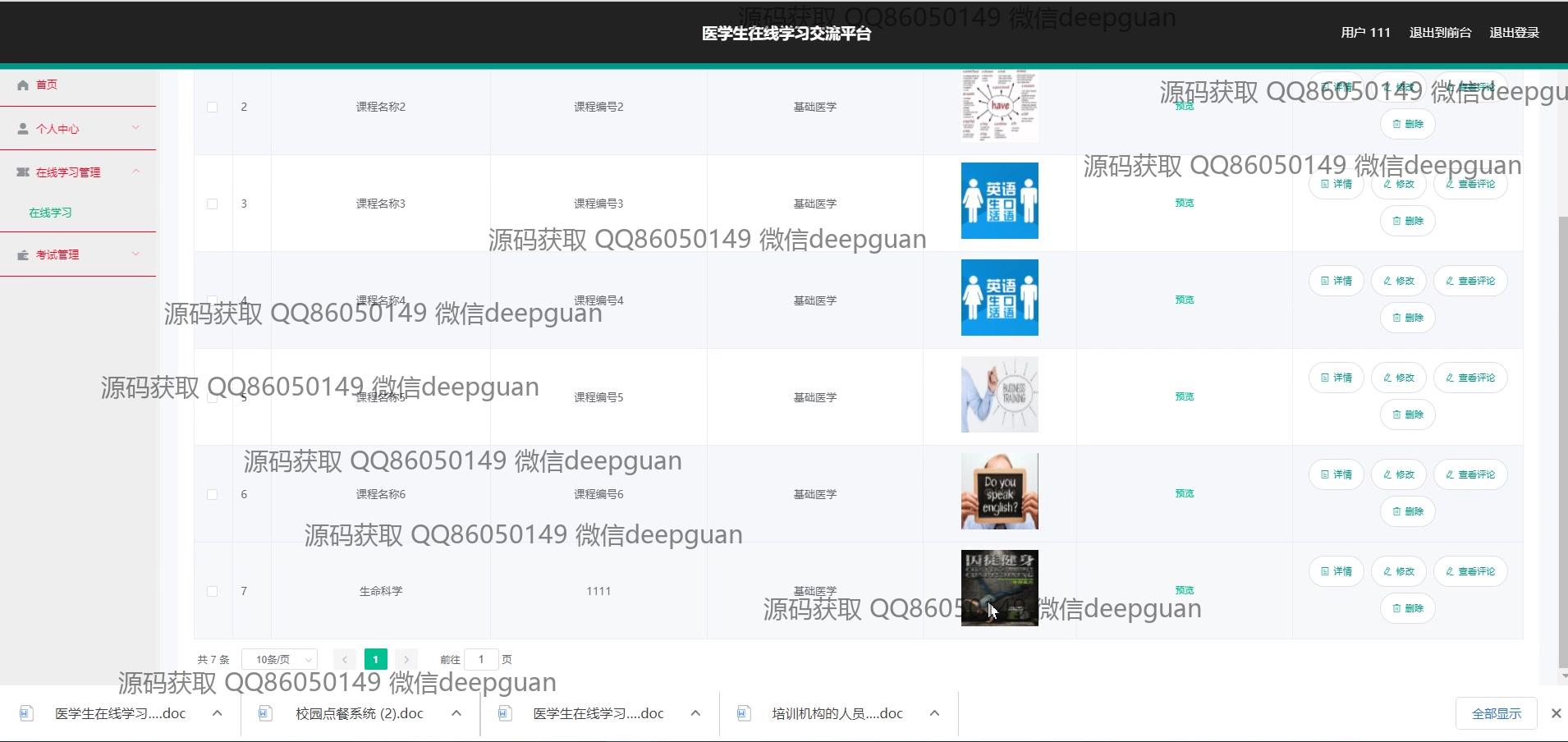Click 退出登录 logout link
Screen dimensions: 1568x742
pos(1514,33)
